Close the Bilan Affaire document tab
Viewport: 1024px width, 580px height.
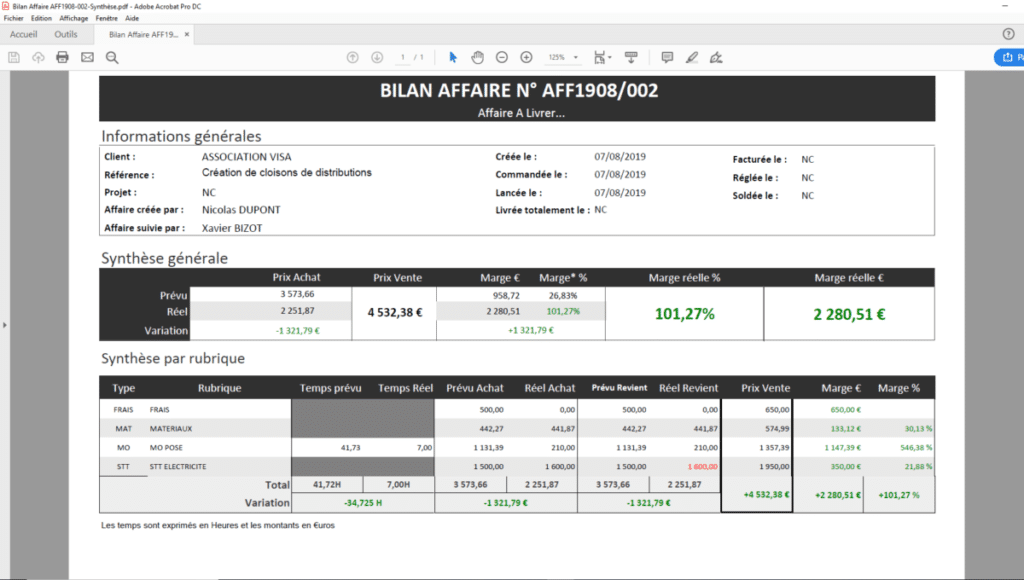187,35
